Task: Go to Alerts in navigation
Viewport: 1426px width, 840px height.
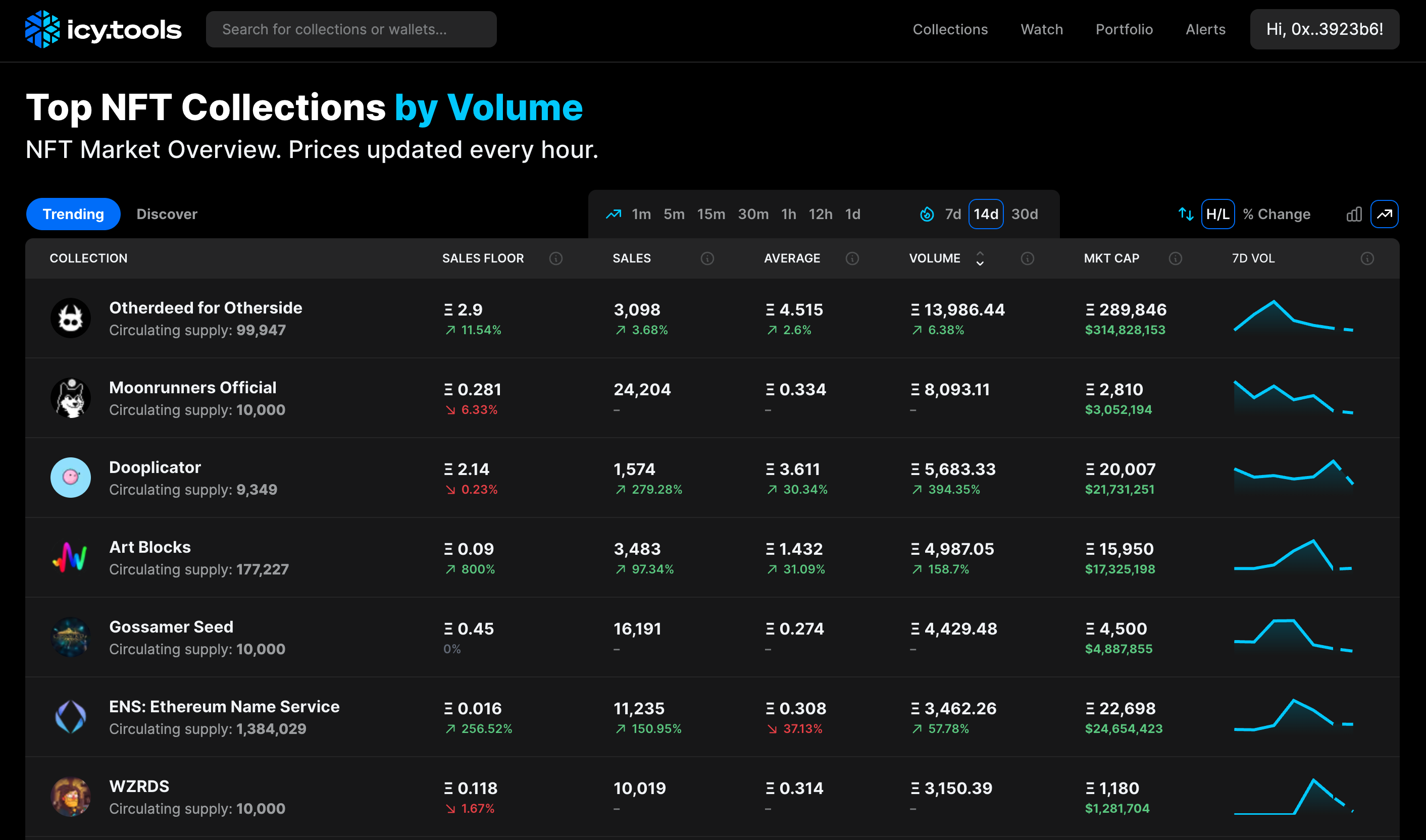Action: tap(1206, 29)
